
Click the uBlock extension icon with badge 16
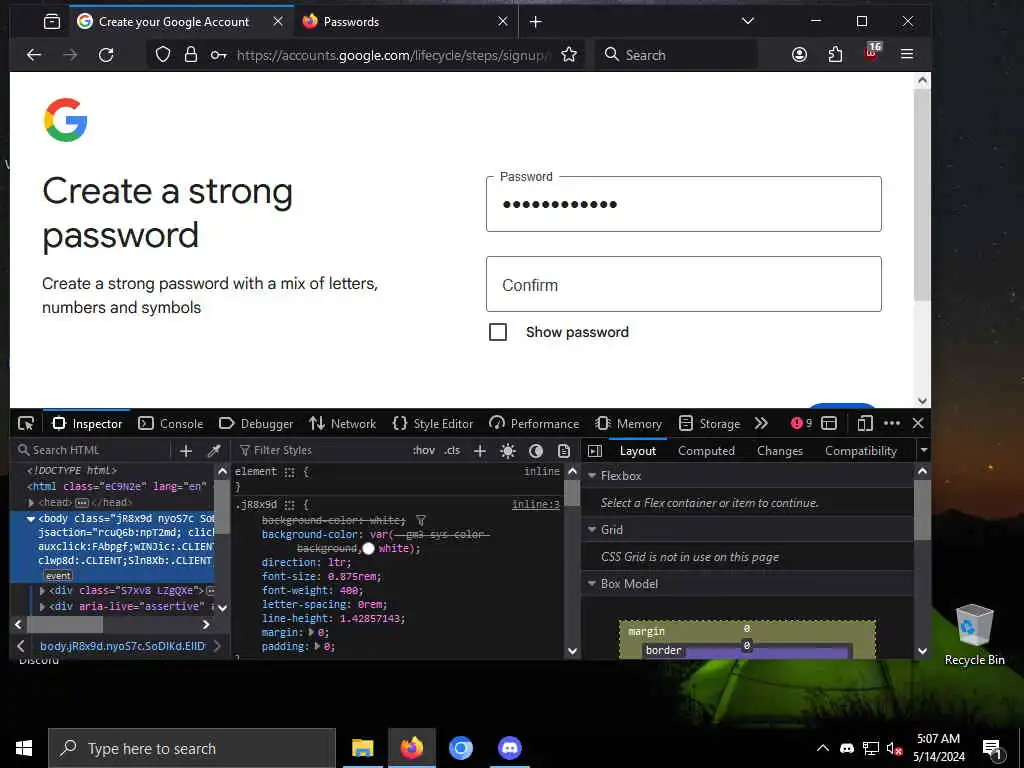[872, 52]
